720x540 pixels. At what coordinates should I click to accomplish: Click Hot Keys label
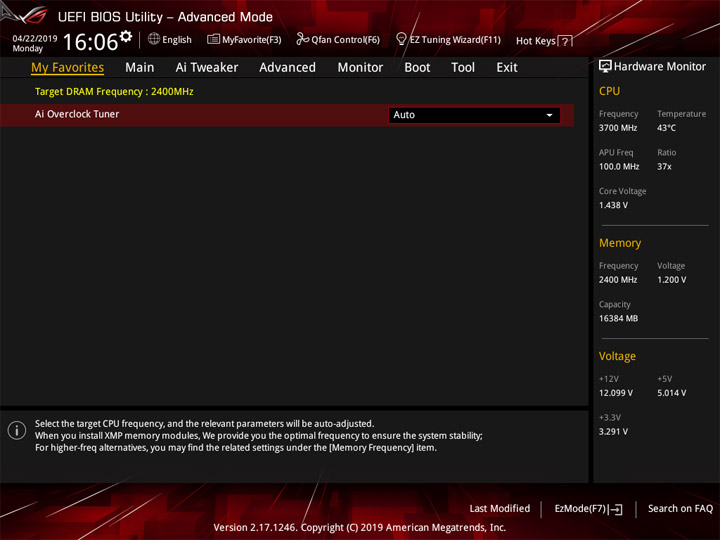click(536, 41)
